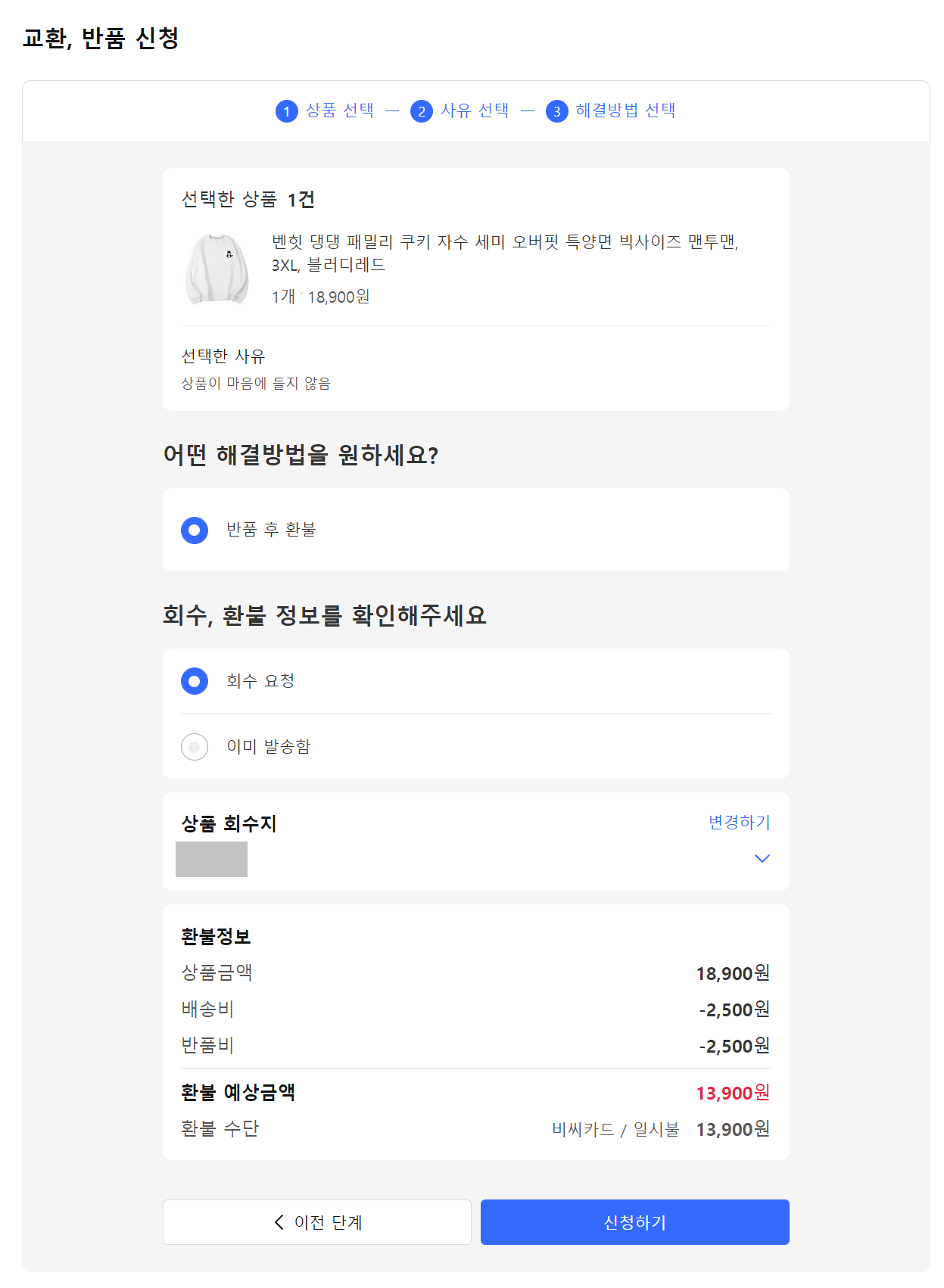
Task: Click the step 2 circle icon
Action: (x=422, y=111)
